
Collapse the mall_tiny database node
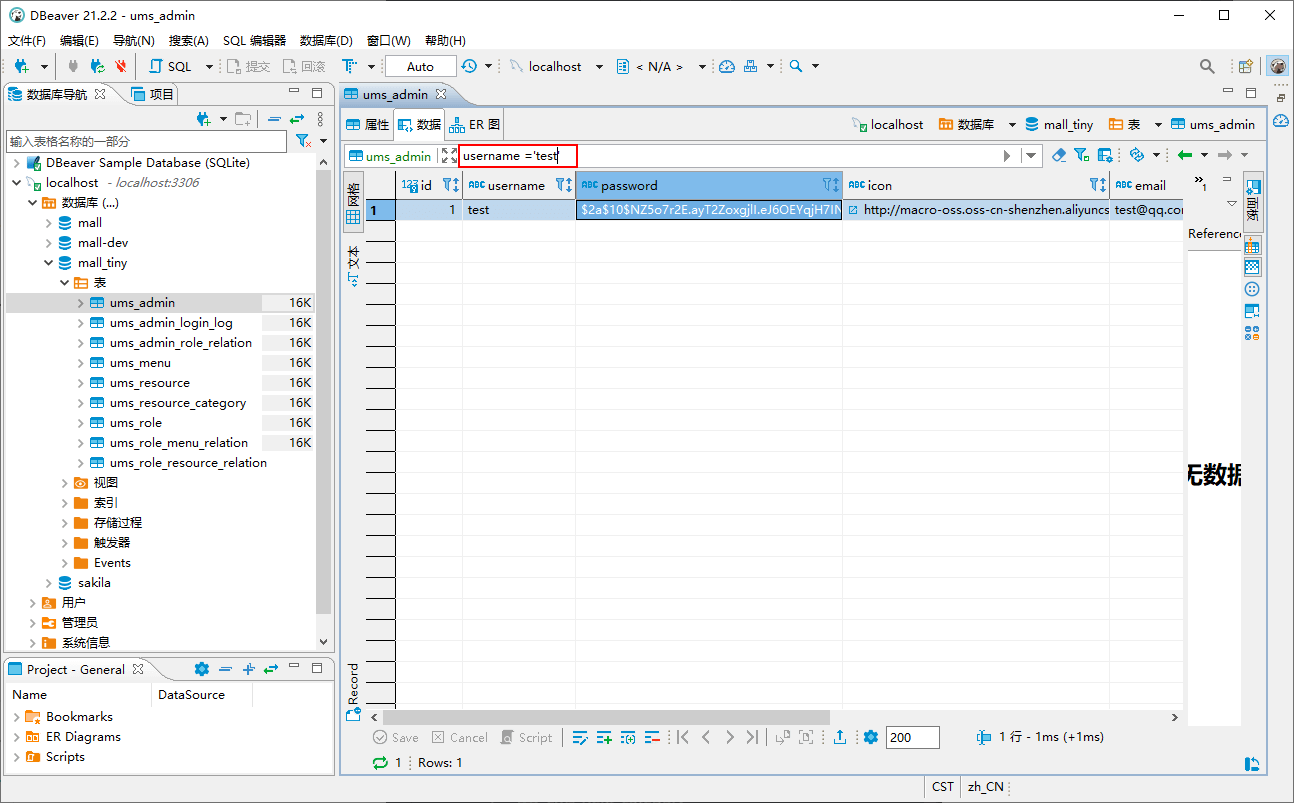pyautogui.click(x=49, y=263)
